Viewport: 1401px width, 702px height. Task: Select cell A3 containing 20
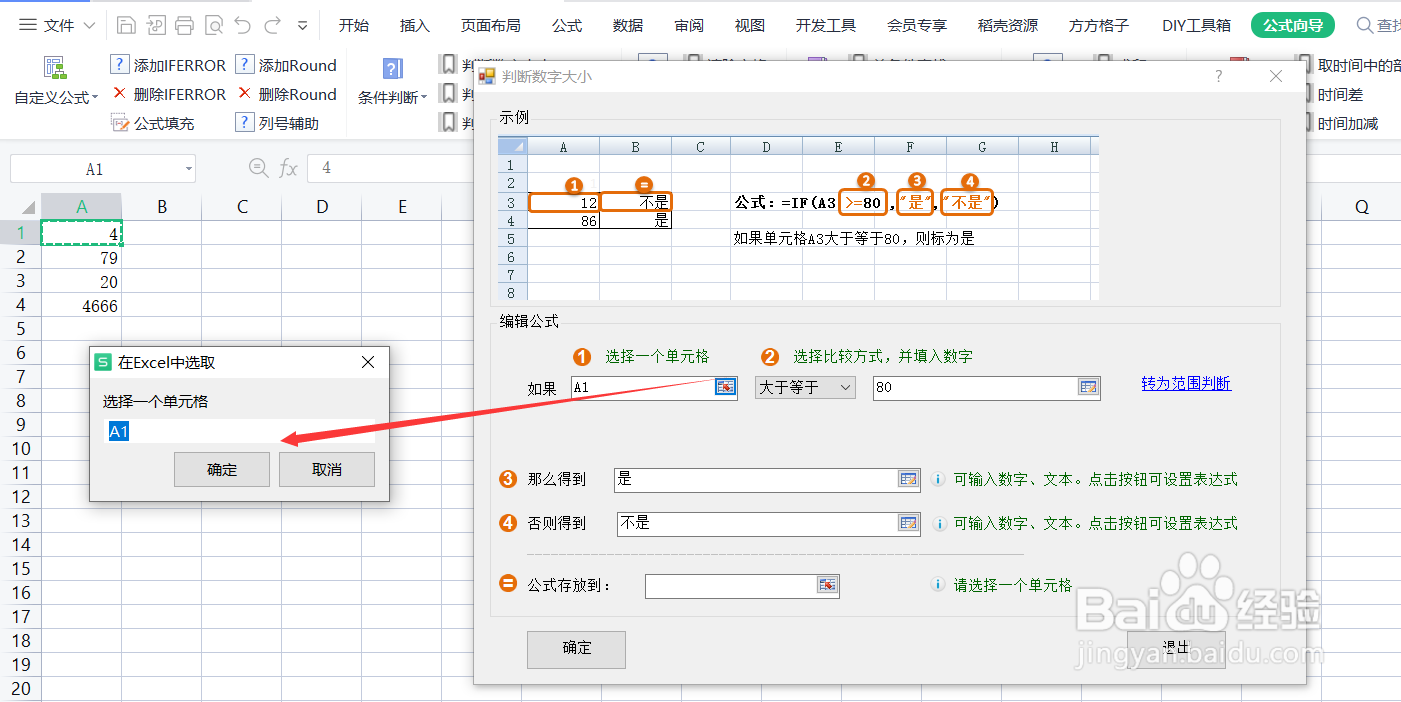(x=81, y=282)
